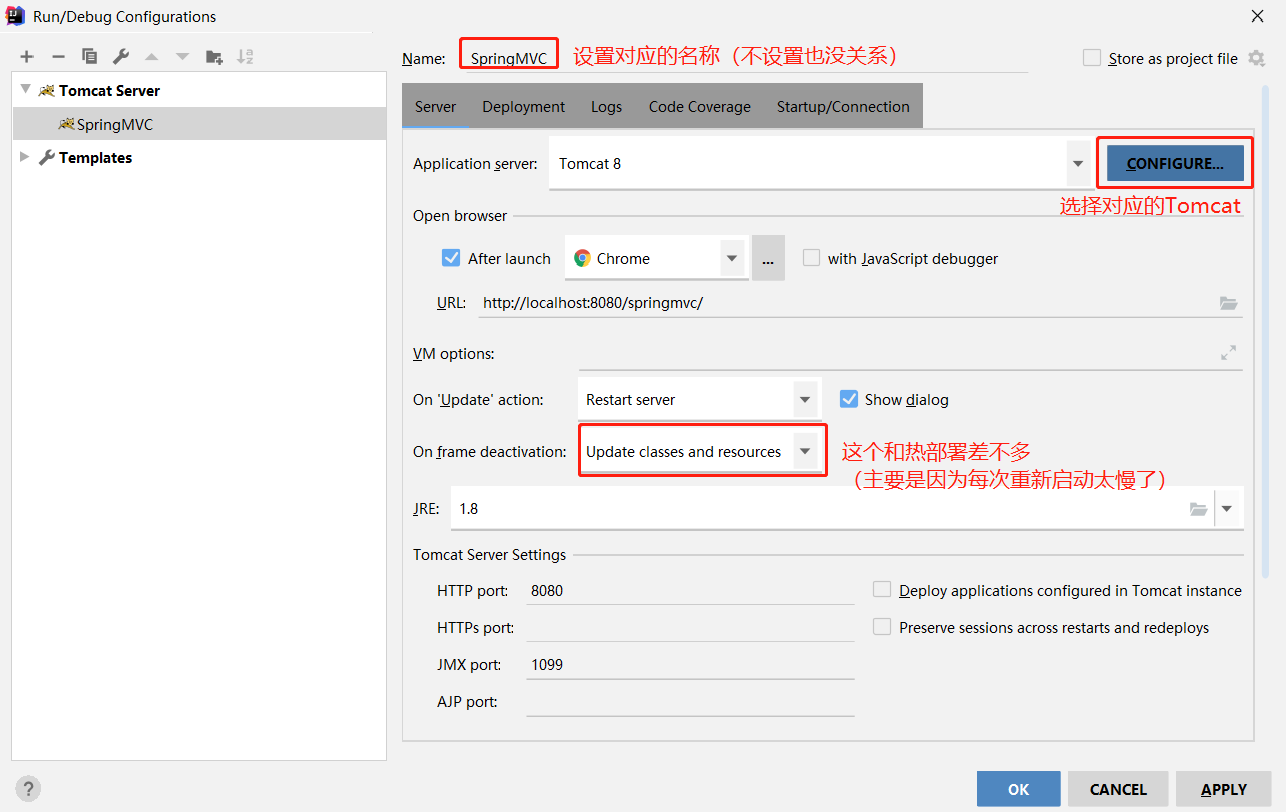This screenshot has width=1286, height=812.
Task: Click the JRE 1.8 input field
Action: tap(817, 508)
